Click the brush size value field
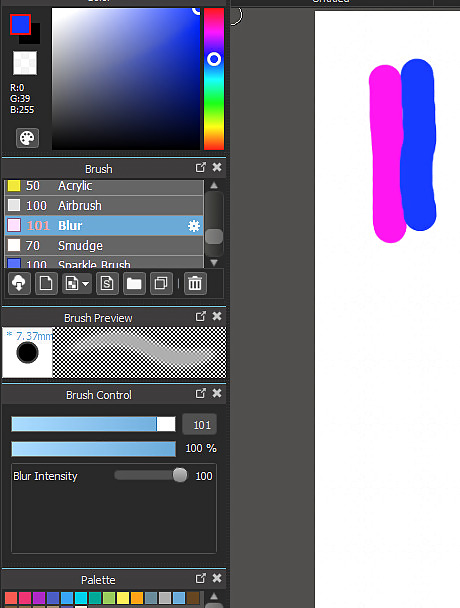 199,425
